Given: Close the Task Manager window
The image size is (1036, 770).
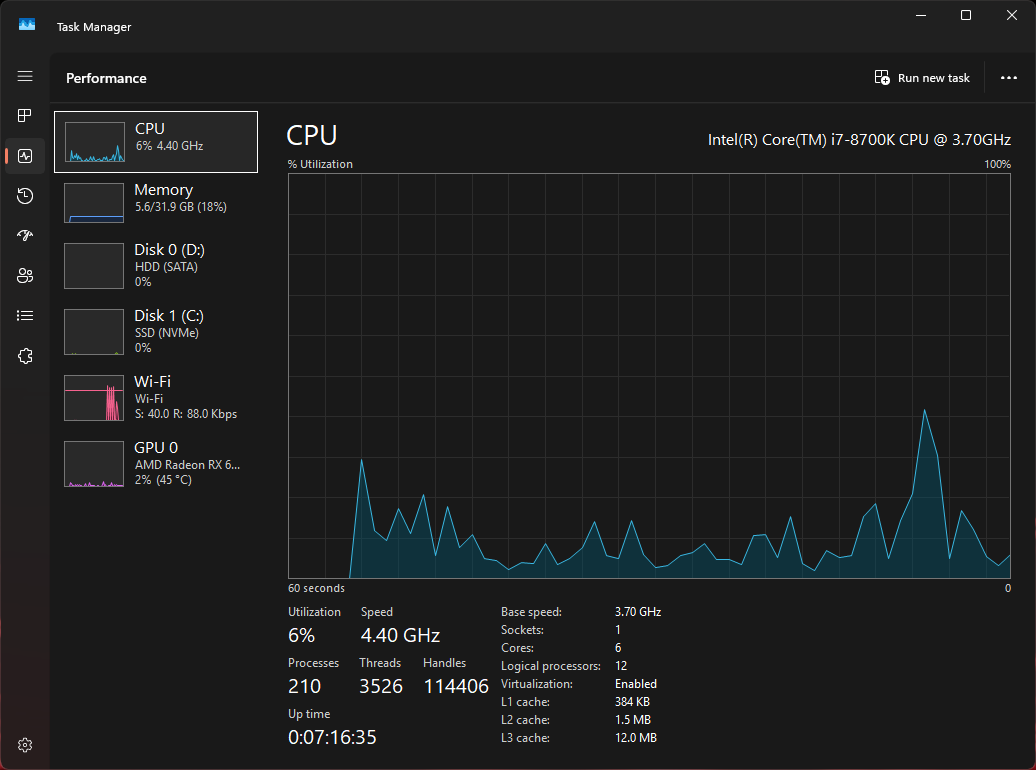Looking at the screenshot, I should 1012,15.
